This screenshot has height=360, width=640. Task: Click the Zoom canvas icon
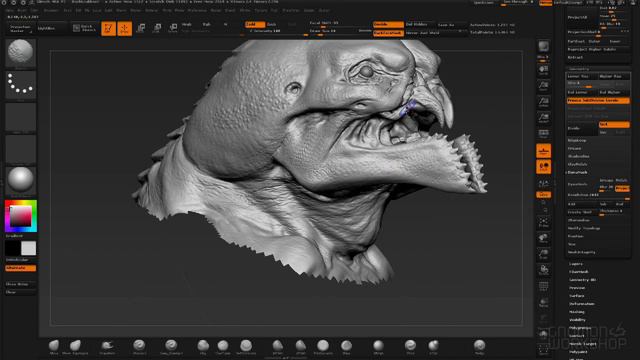(543, 86)
